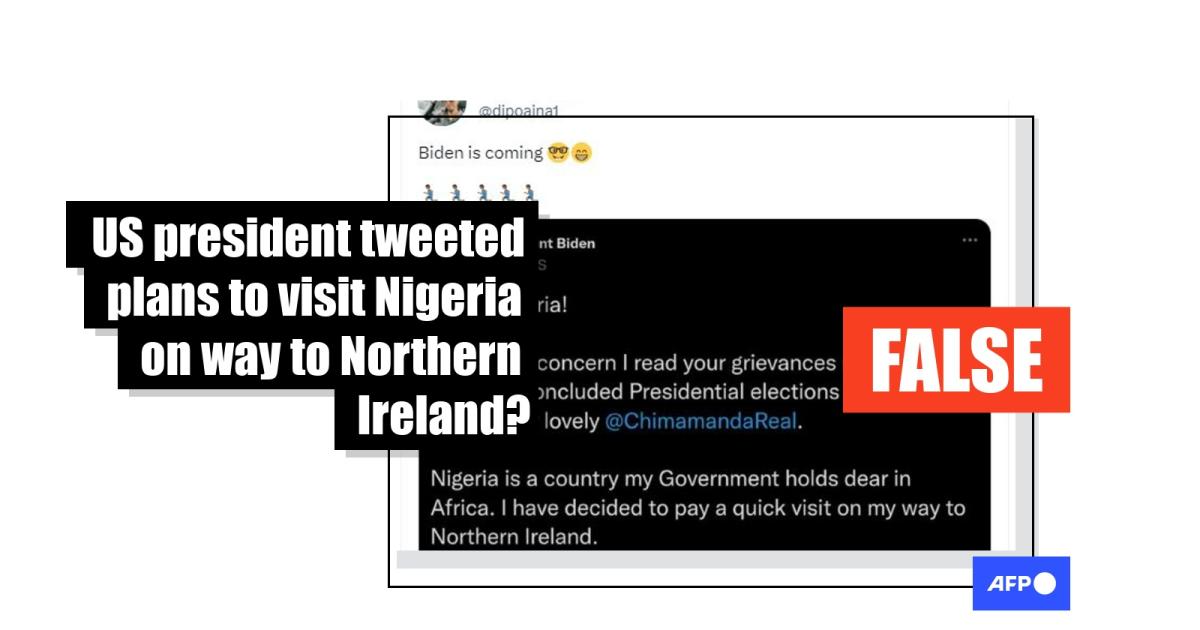This screenshot has width=1200, height=630.
Task: Click the red FALSE label
Action: (x=956, y=360)
